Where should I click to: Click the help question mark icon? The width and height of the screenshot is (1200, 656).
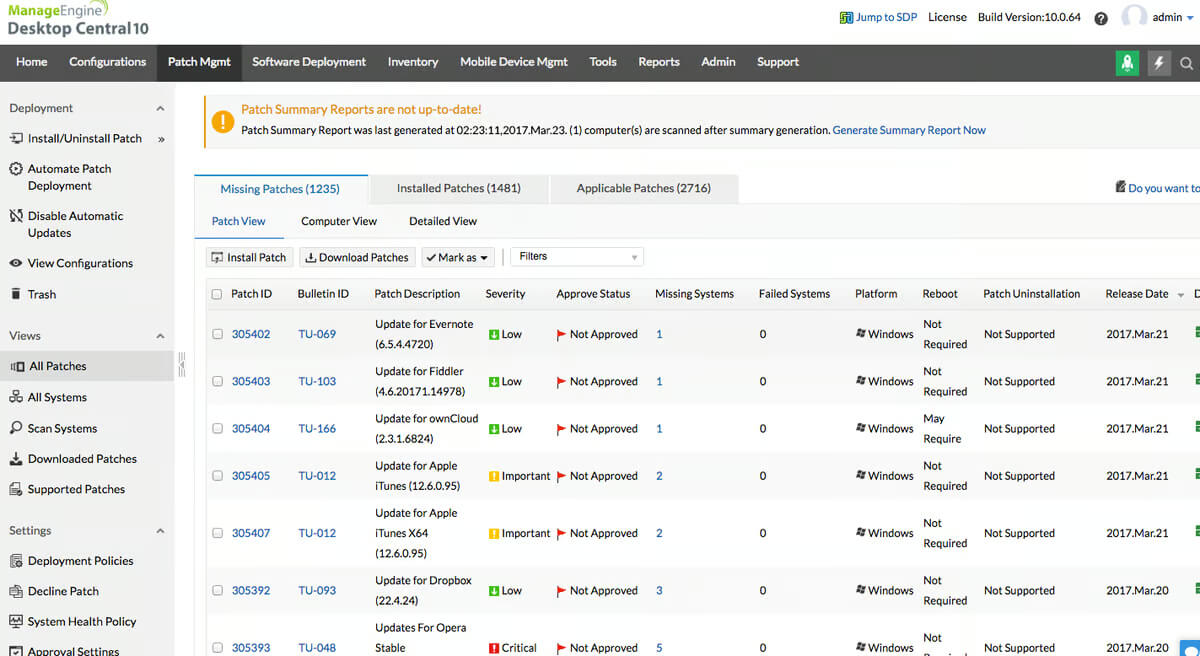click(x=1101, y=18)
